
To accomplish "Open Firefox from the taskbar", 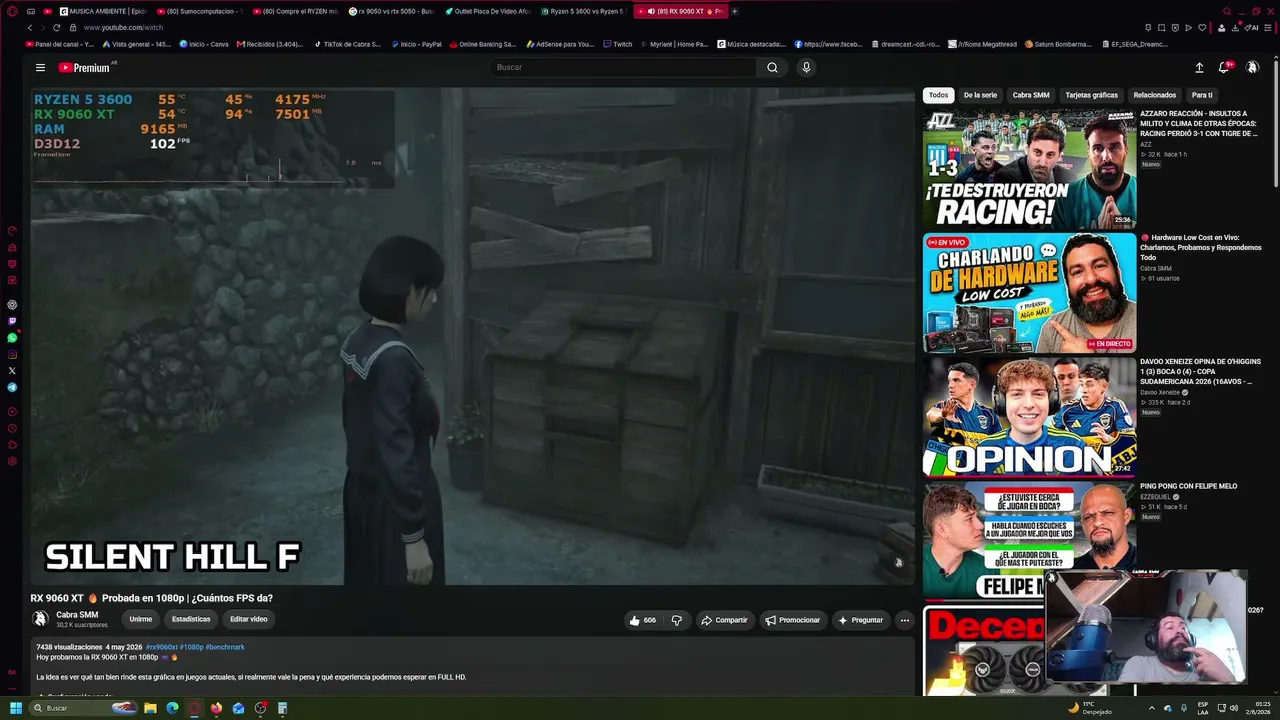I will tap(216, 708).
